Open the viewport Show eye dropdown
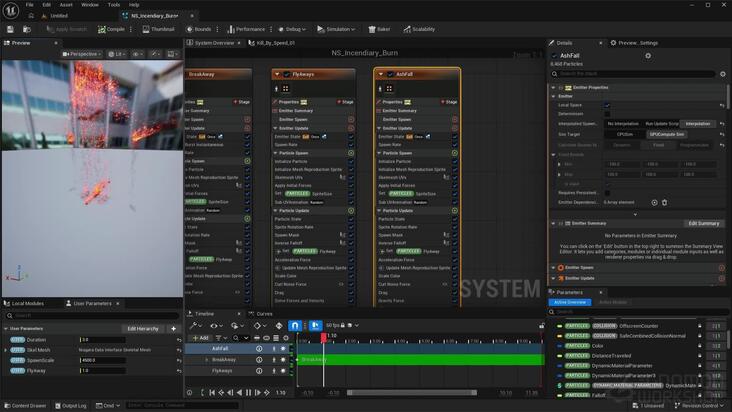This screenshot has width=732, height=412. point(137,54)
